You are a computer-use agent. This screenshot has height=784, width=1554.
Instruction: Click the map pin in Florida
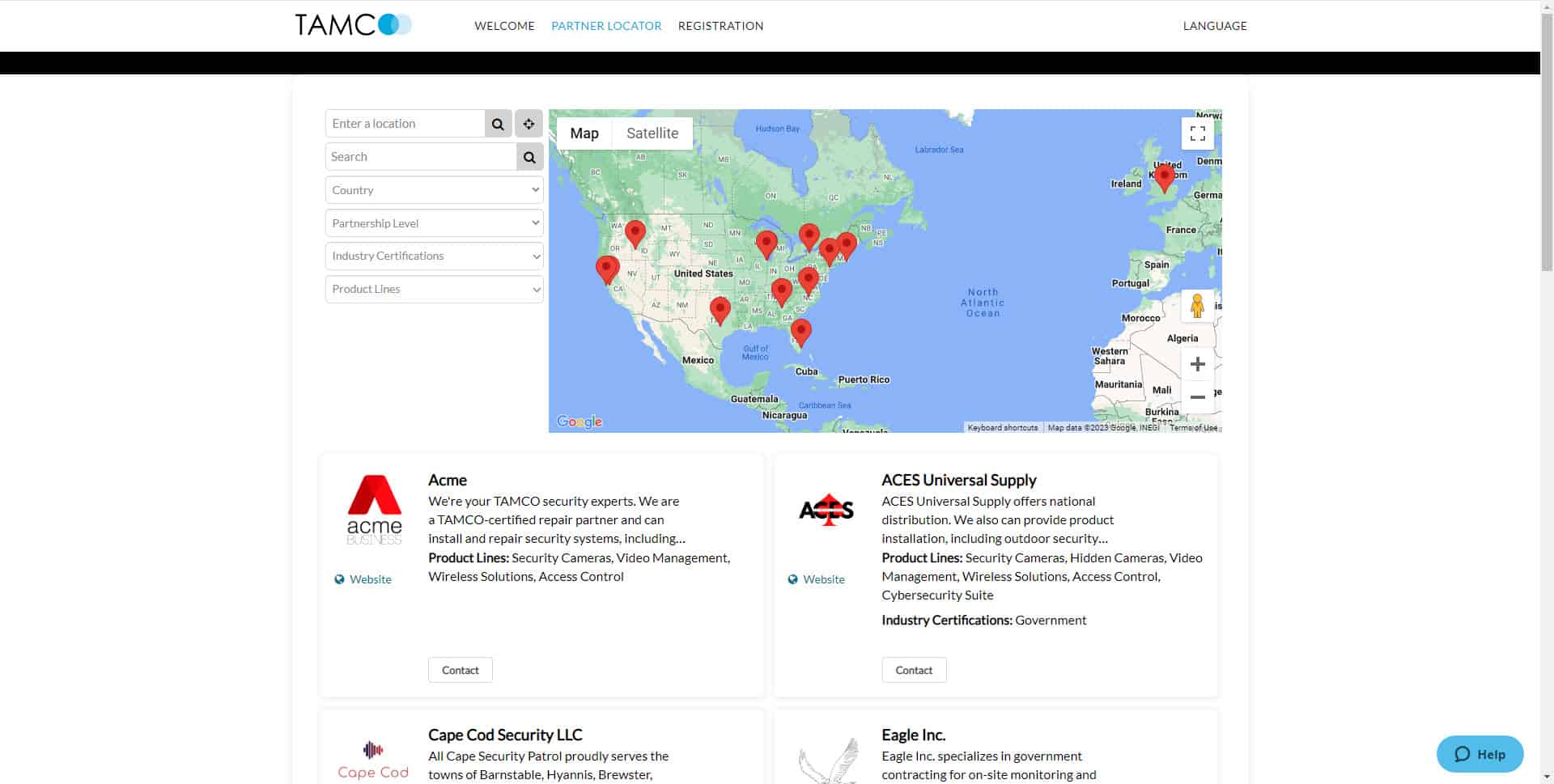(800, 330)
